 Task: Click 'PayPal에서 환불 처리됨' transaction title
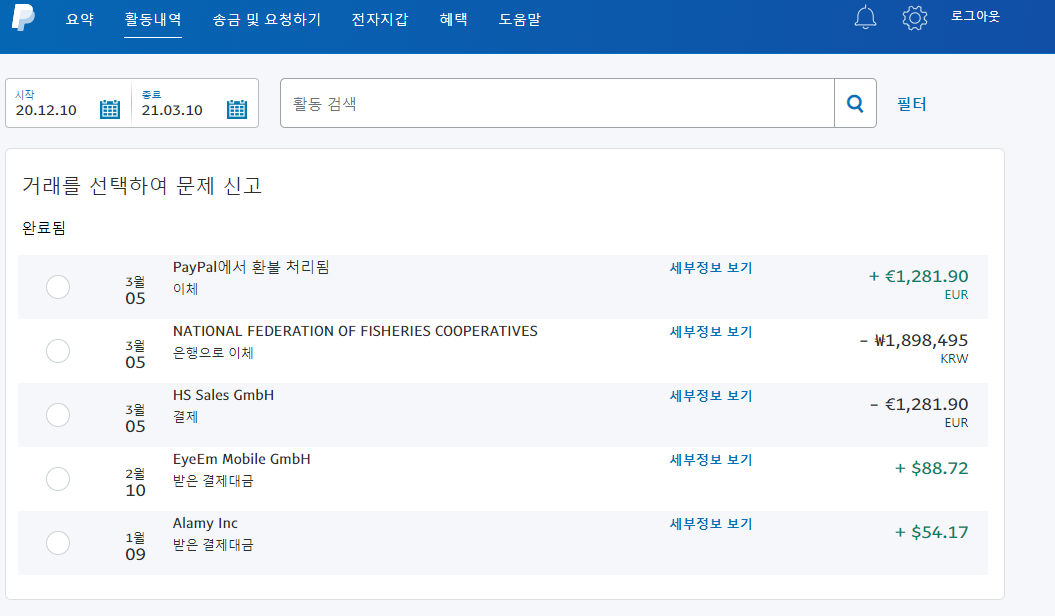[x=251, y=267]
